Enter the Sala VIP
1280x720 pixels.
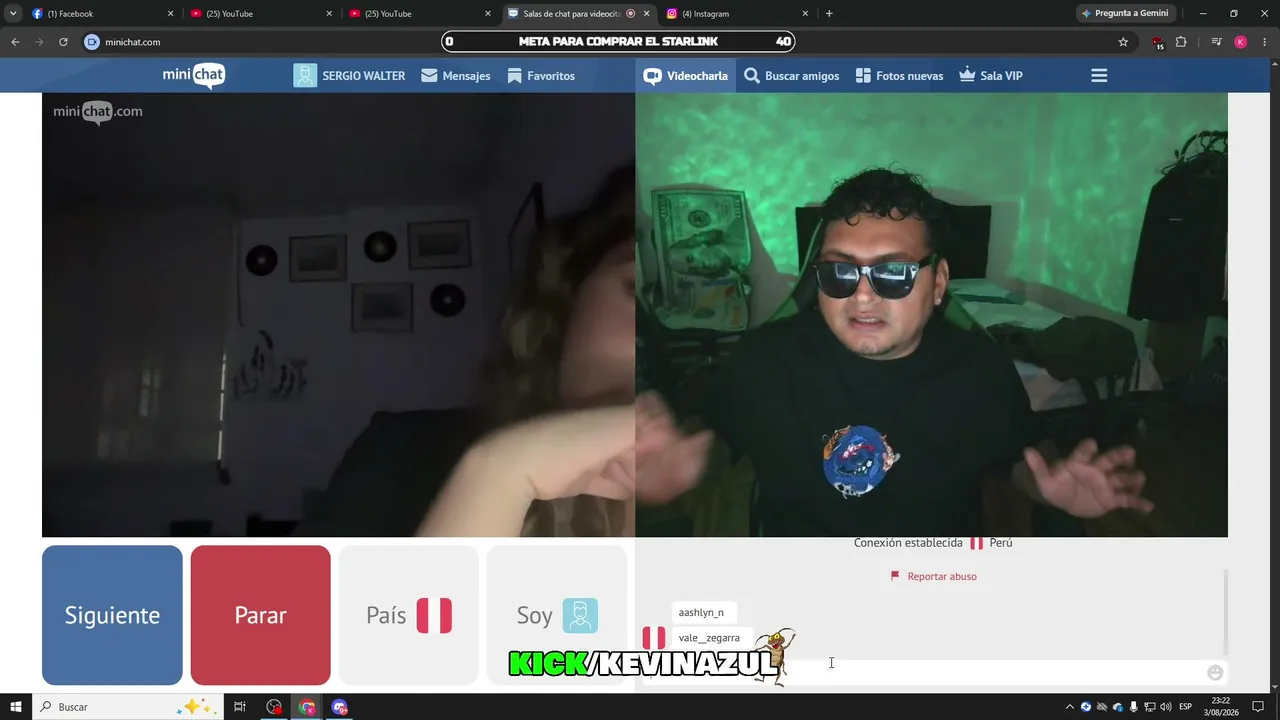pyautogui.click(x=991, y=76)
